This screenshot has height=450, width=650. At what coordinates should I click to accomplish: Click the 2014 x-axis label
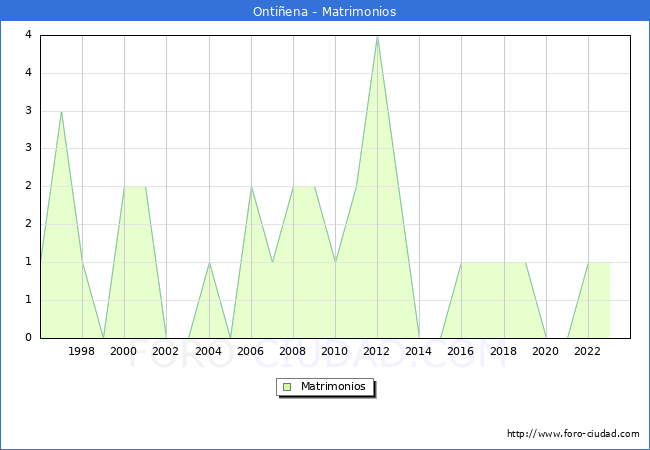point(419,351)
